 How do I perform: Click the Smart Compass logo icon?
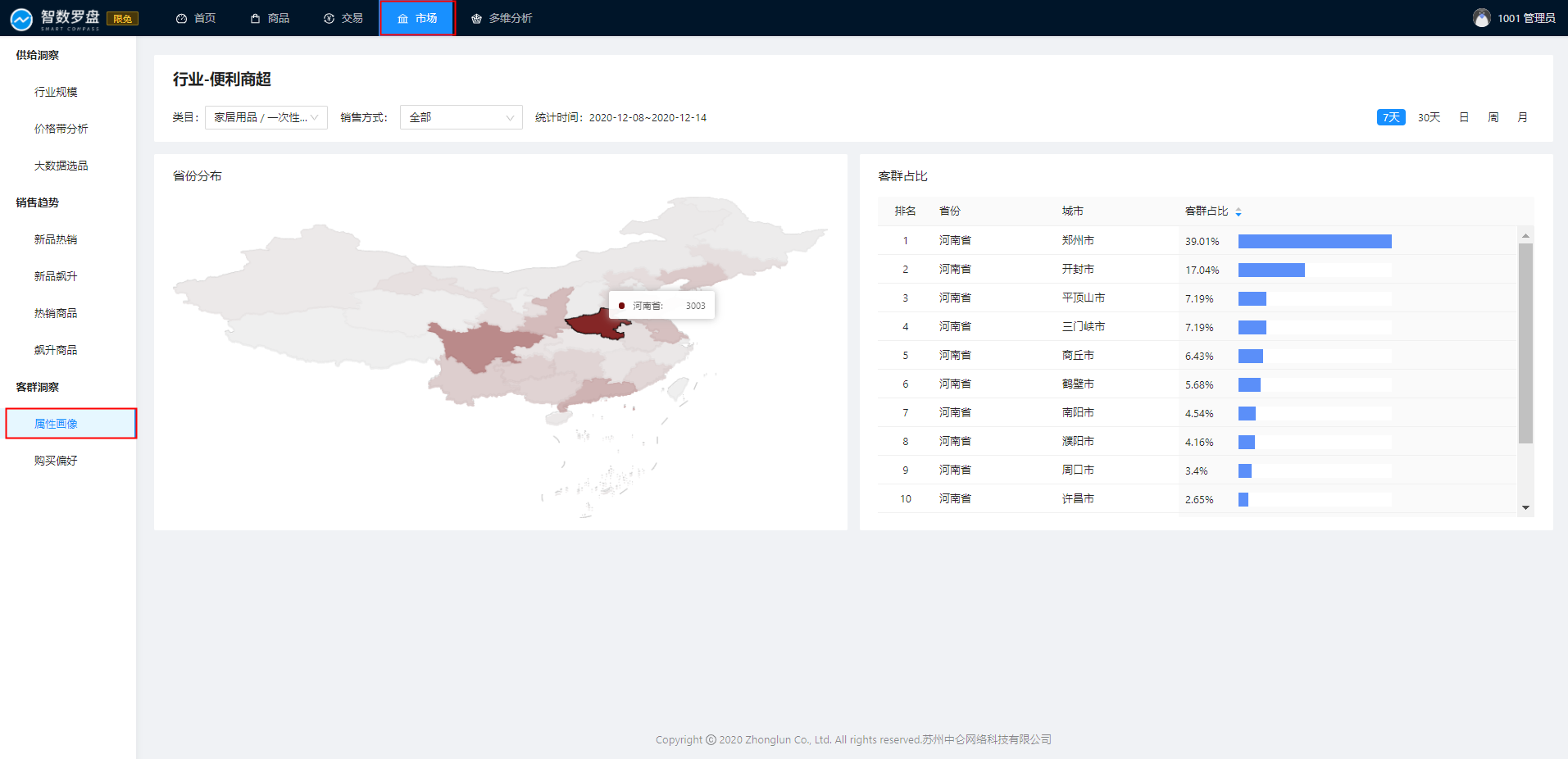tap(21, 19)
